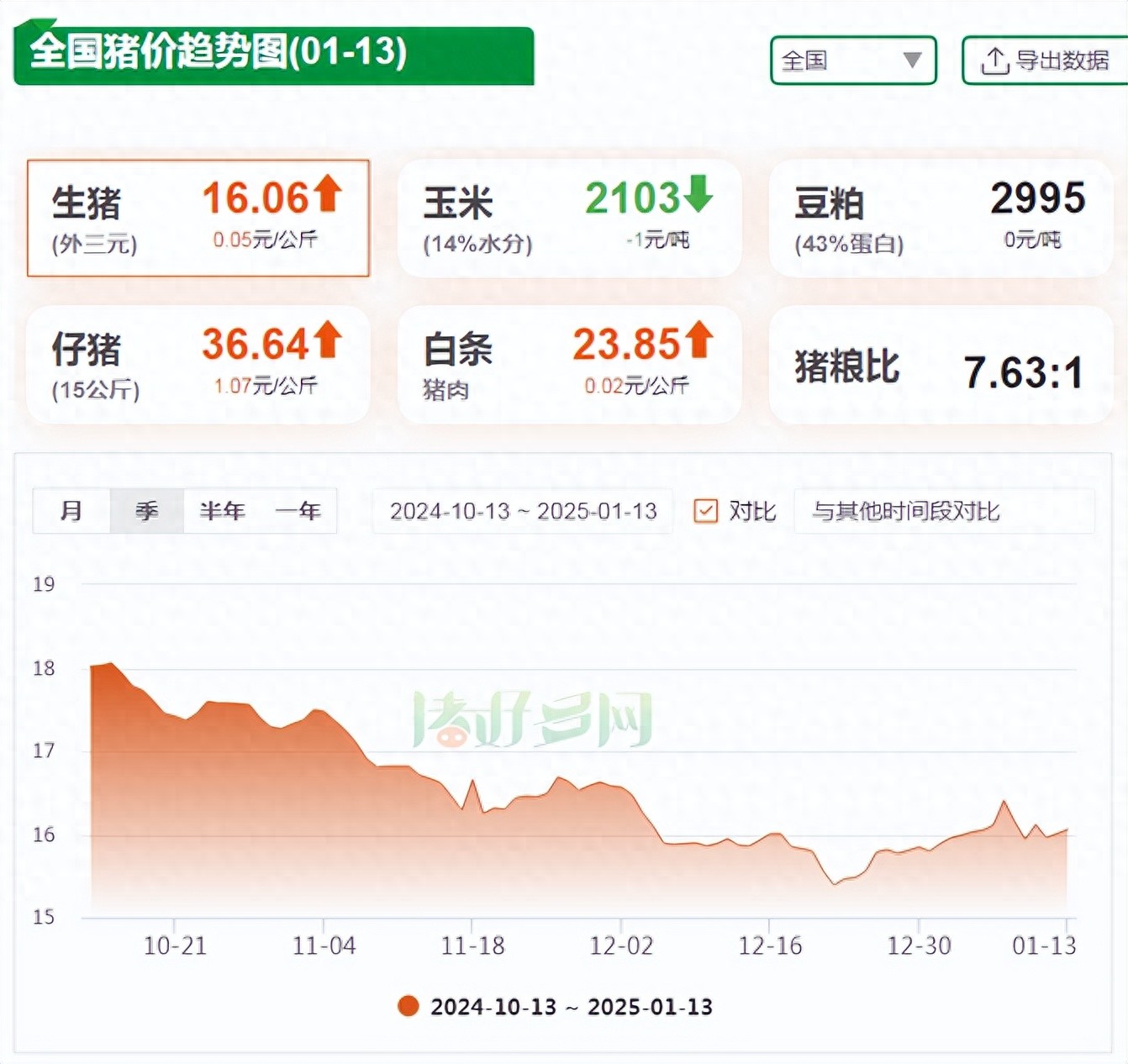Click the 11-18 x-axis label
This screenshot has width=1128, height=1064.
472,946
